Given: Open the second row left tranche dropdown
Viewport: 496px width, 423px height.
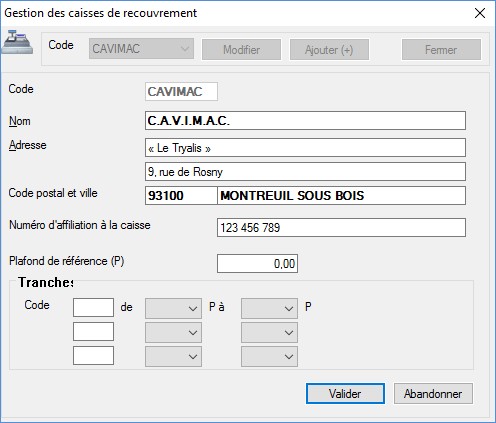Looking at the screenshot, I should coord(173,333).
